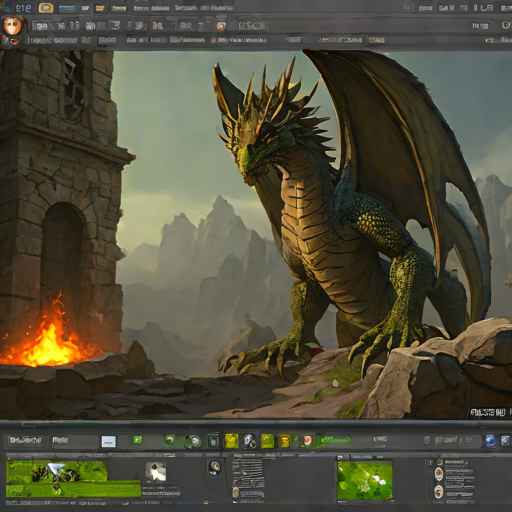The height and width of the screenshot is (512, 512).
Task: Click the first labeled button at the bottom-left toolbar
Action: [25, 440]
